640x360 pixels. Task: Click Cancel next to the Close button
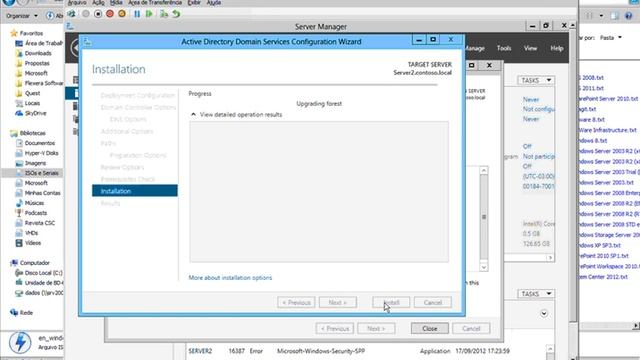coord(471,328)
